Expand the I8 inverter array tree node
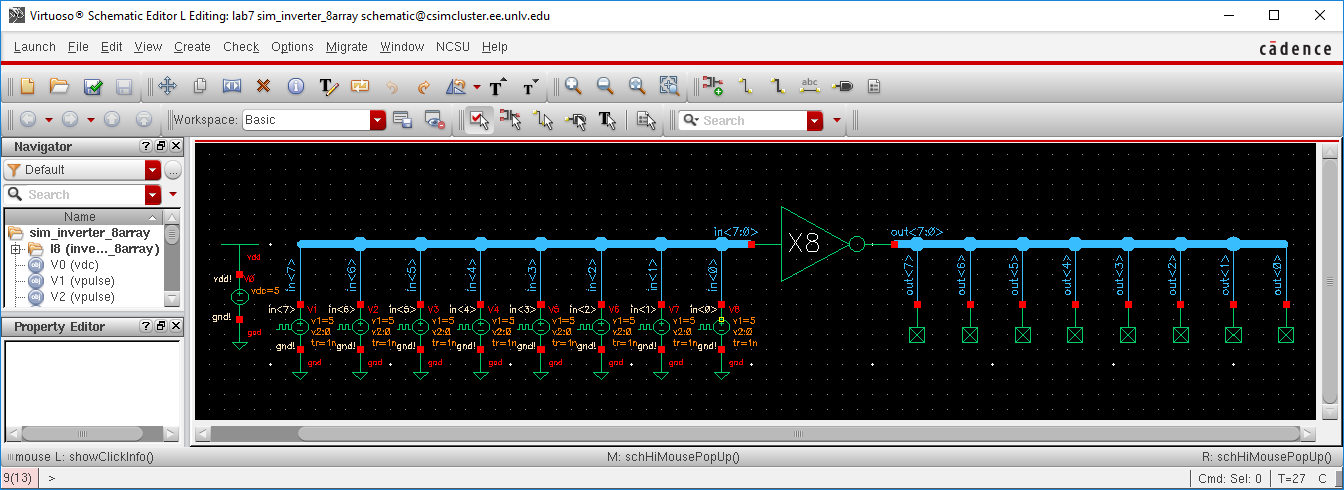 [x=15, y=248]
